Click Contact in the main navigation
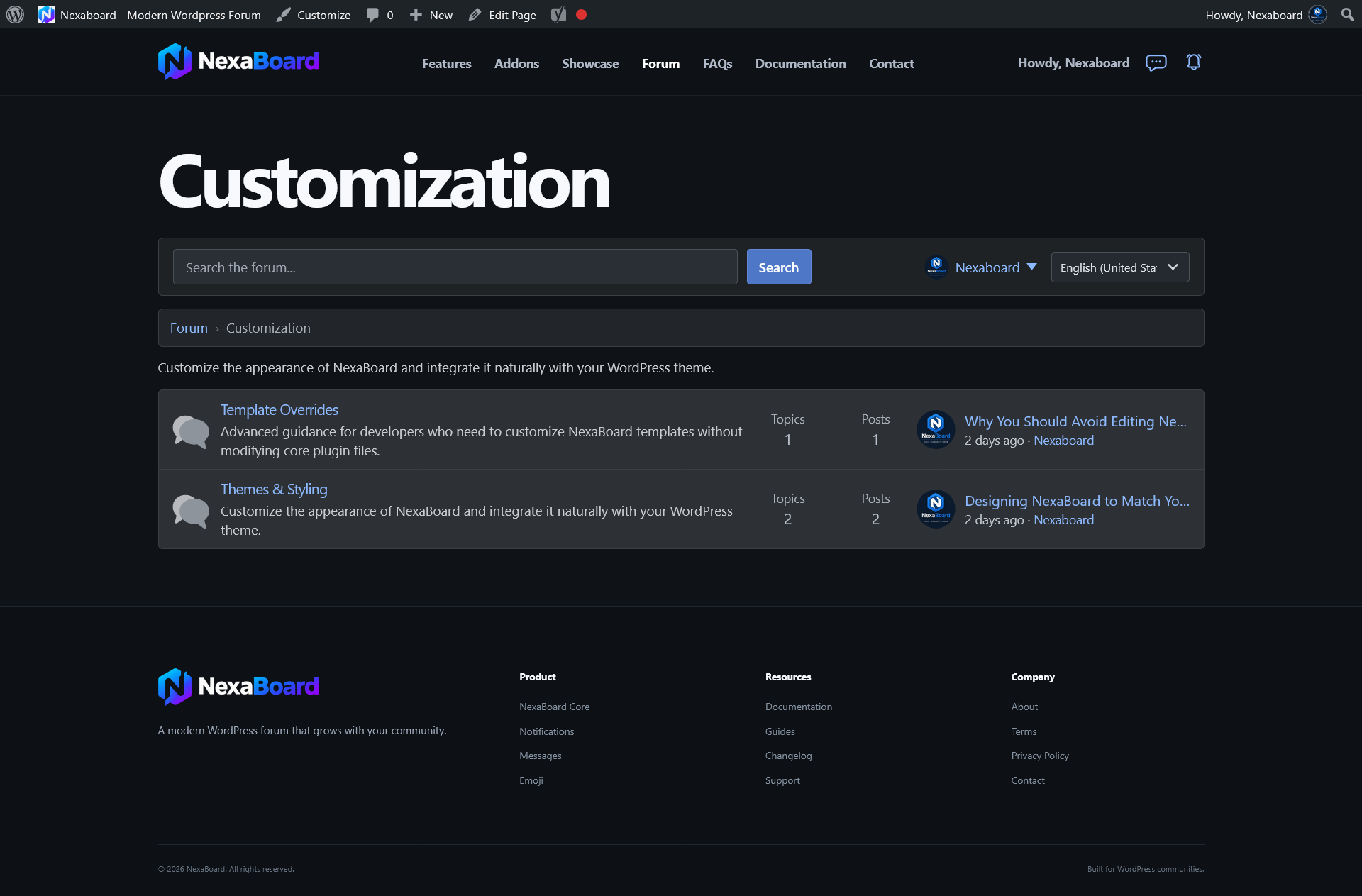The height and width of the screenshot is (896, 1362). click(x=891, y=63)
